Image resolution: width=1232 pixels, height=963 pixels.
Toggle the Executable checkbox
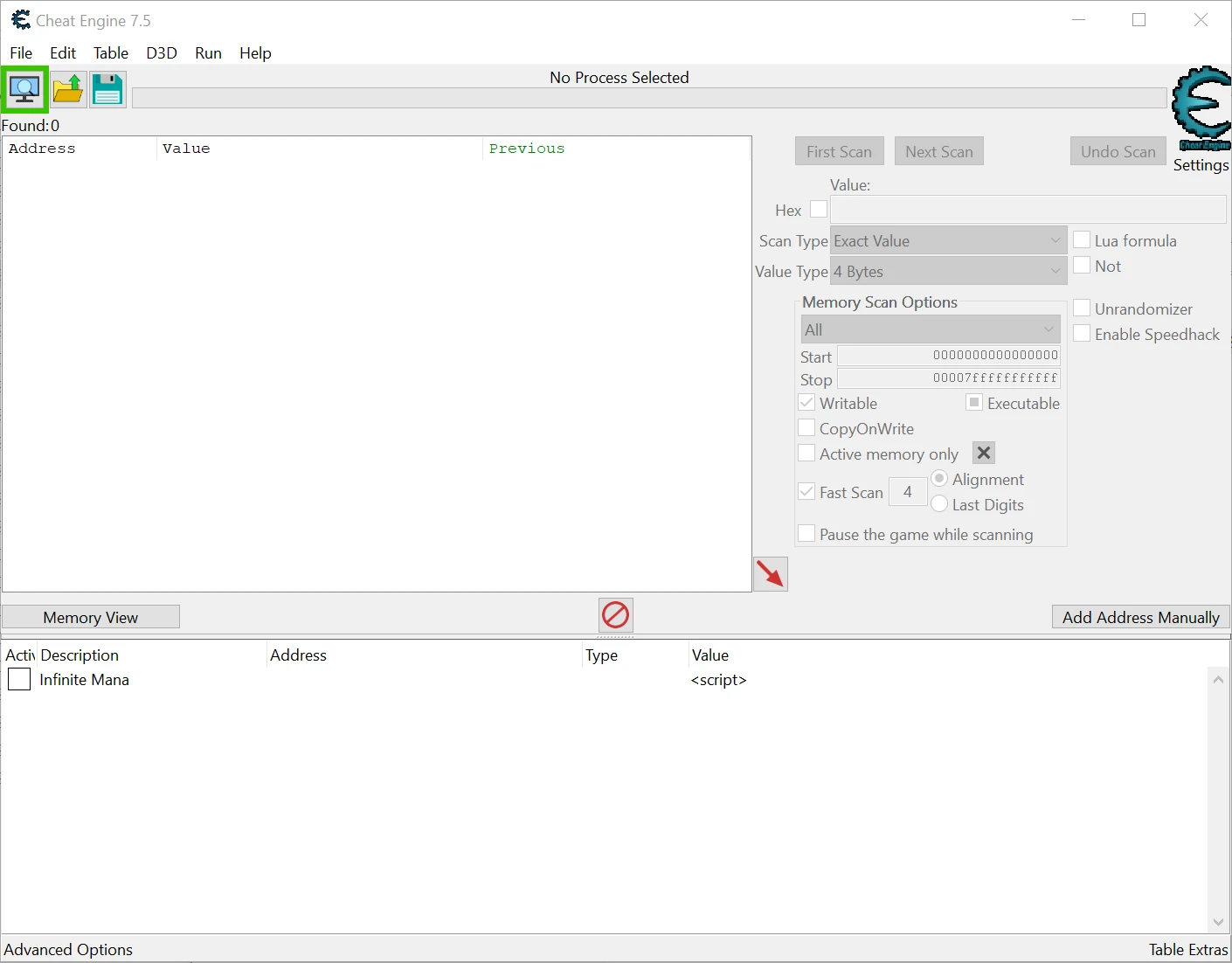pos(974,402)
